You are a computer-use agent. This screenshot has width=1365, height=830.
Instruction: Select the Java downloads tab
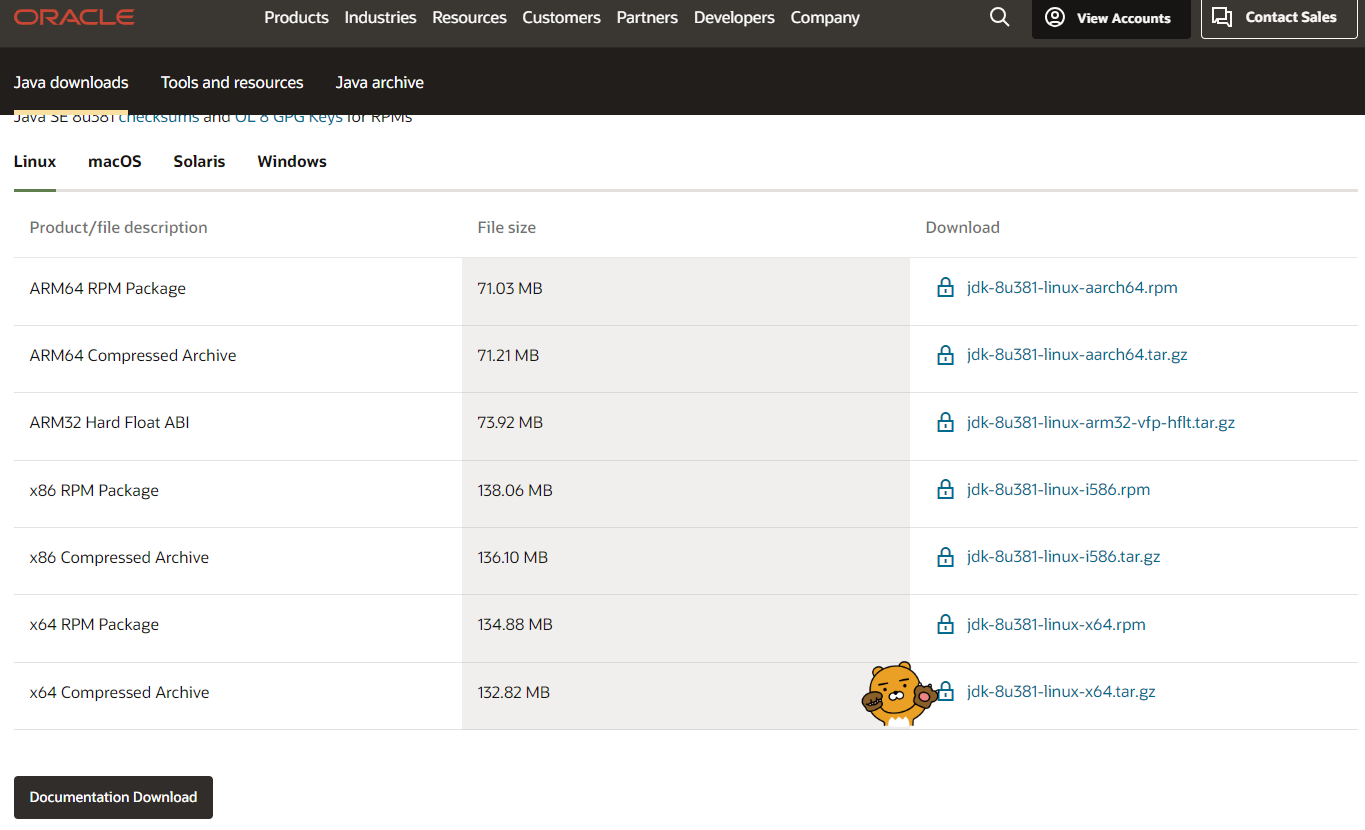[x=71, y=82]
